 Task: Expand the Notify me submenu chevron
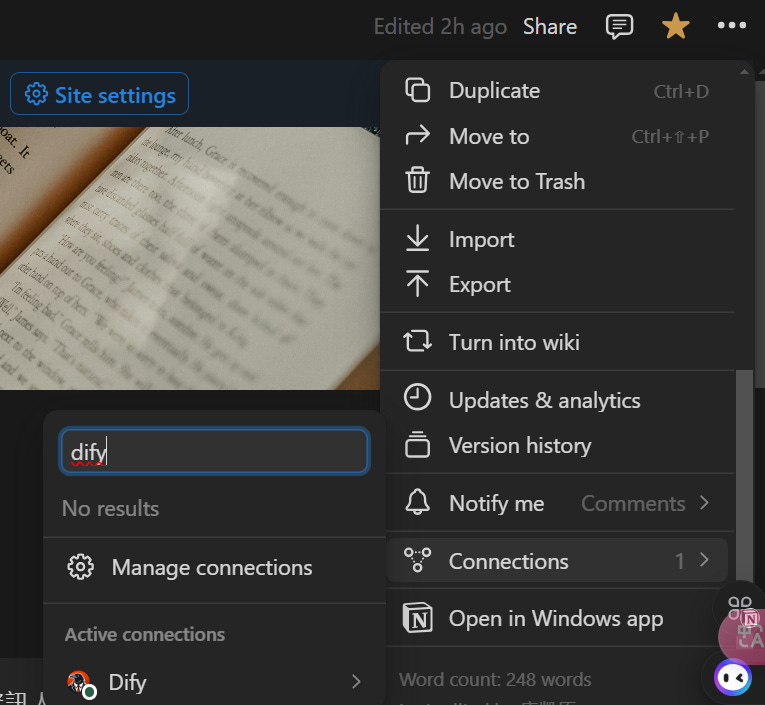[704, 503]
